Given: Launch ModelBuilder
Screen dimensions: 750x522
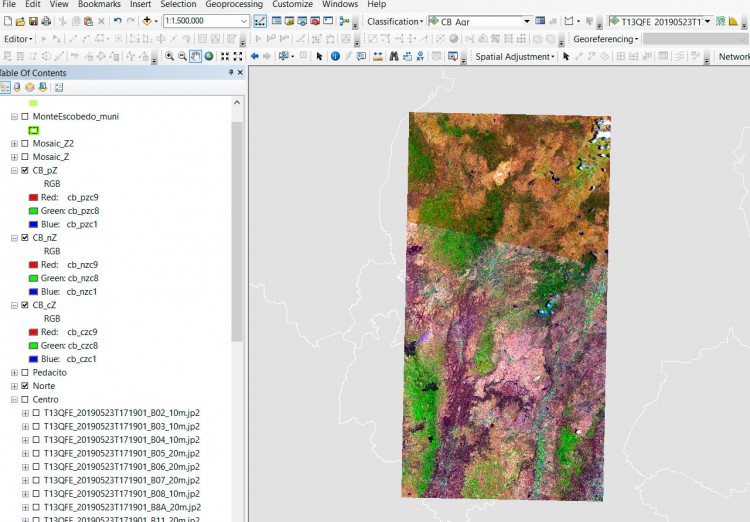Looking at the screenshot, I should click(344, 21).
